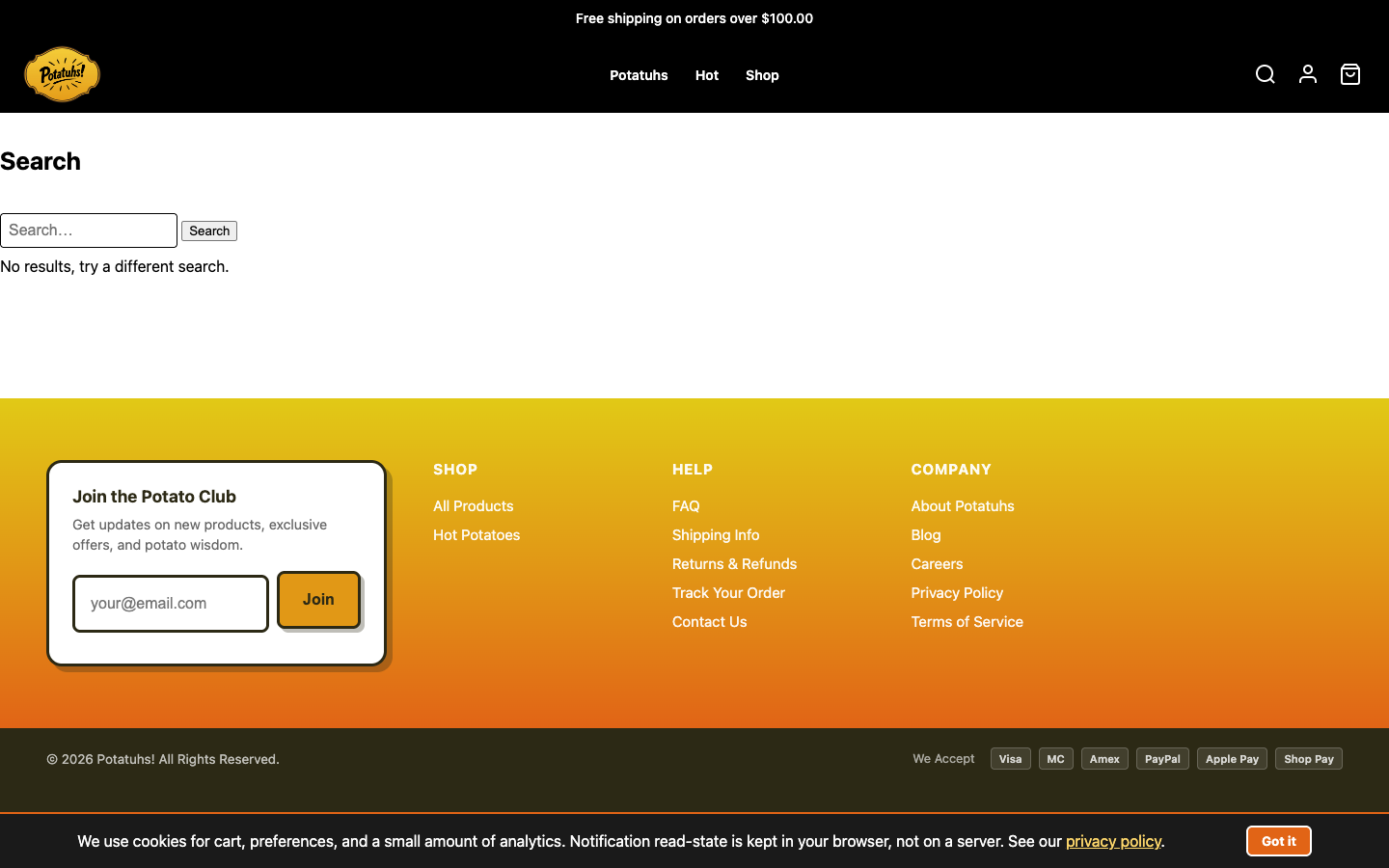Image resolution: width=1389 pixels, height=868 pixels.
Task: Open Returns & Refunds link
Action: point(734,564)
